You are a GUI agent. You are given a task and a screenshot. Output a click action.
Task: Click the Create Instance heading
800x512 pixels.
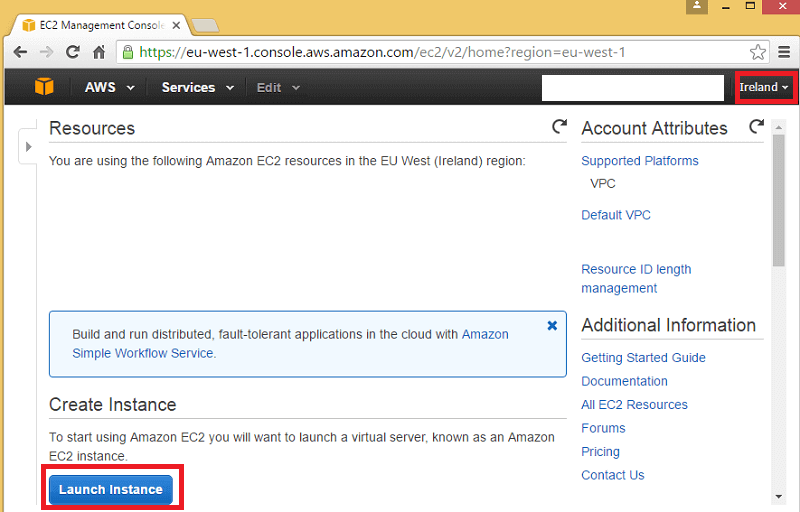point(113,404)
